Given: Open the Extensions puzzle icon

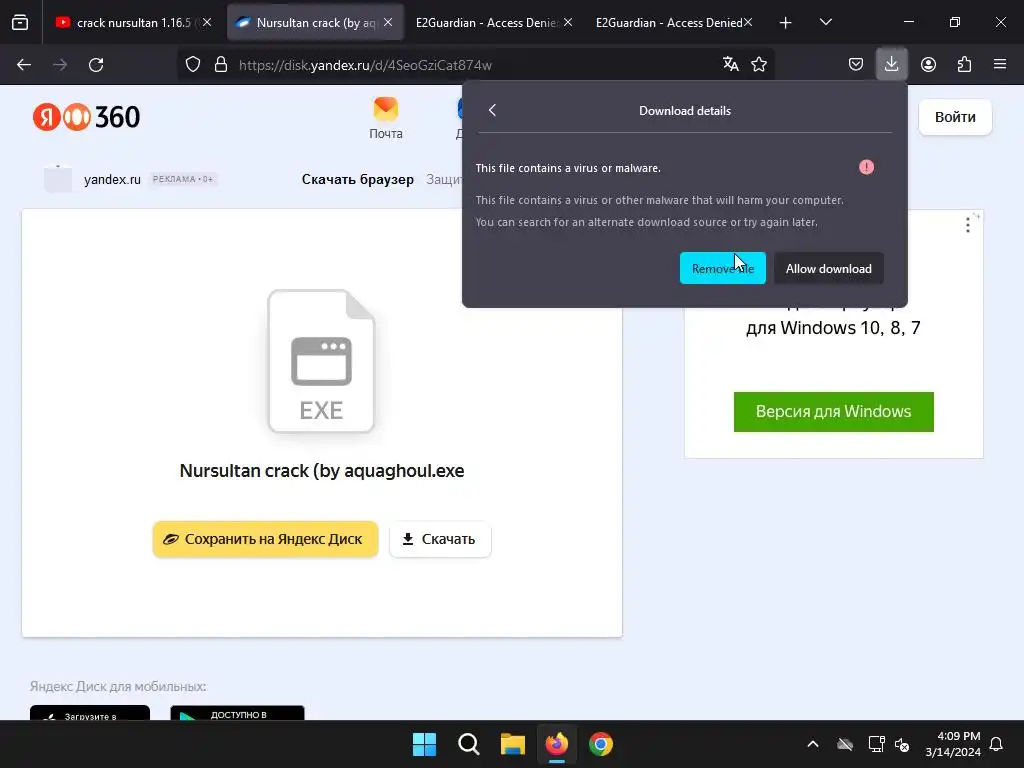Looking at the screenshot, I should coord(964,64).
